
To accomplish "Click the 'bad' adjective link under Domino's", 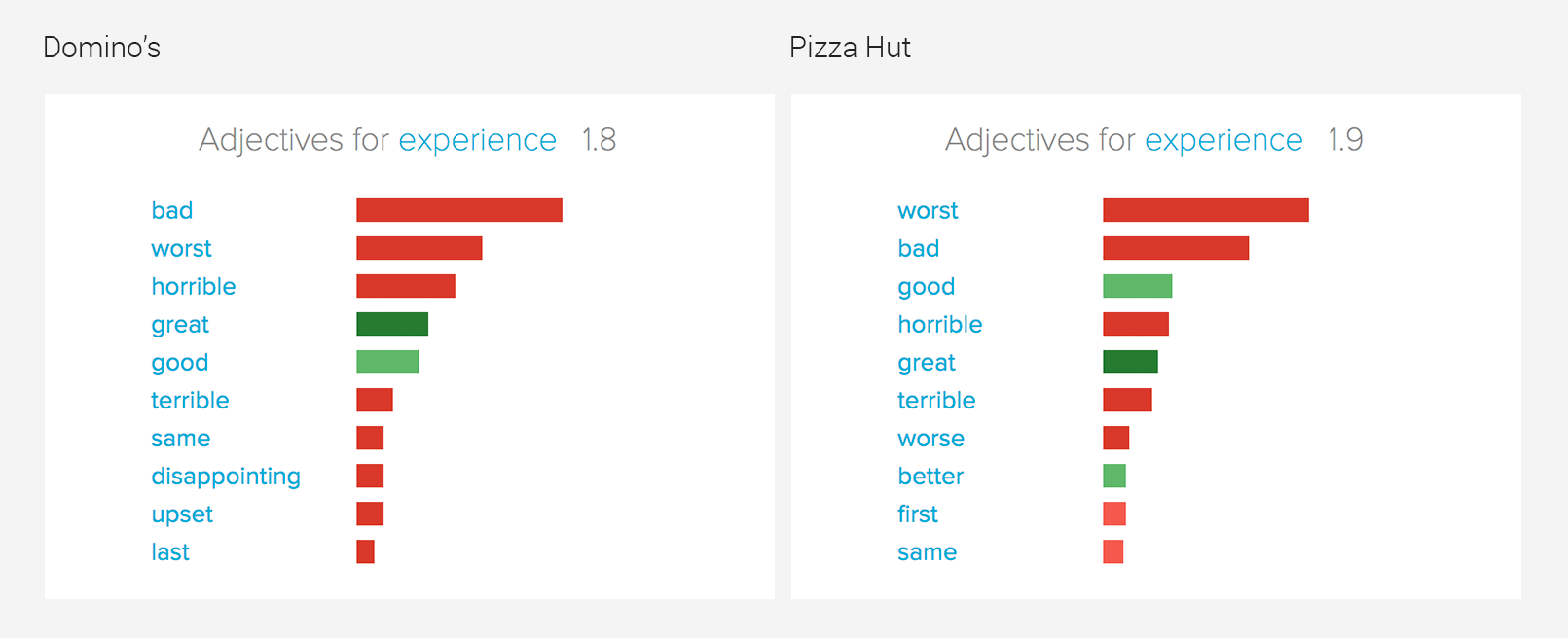I will click(x=171, y=210).
